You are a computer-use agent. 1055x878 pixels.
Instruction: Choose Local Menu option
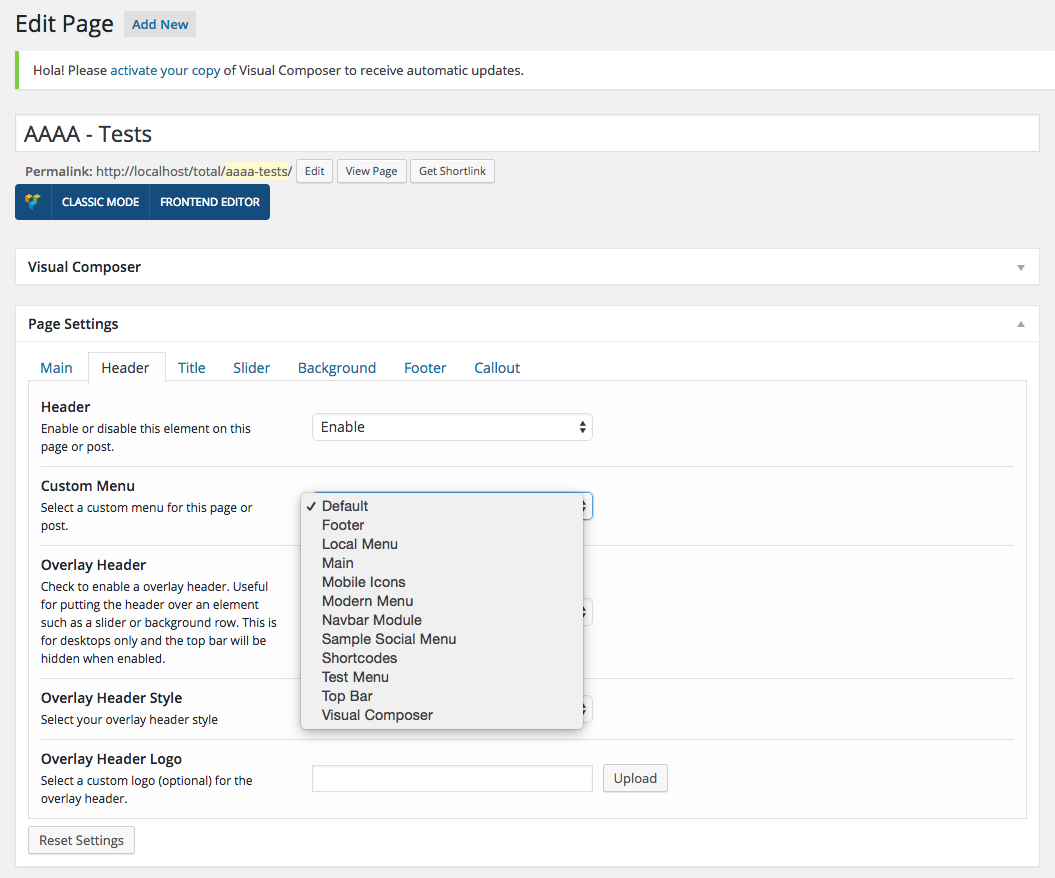pyautogui.click(x=441, y=544)
